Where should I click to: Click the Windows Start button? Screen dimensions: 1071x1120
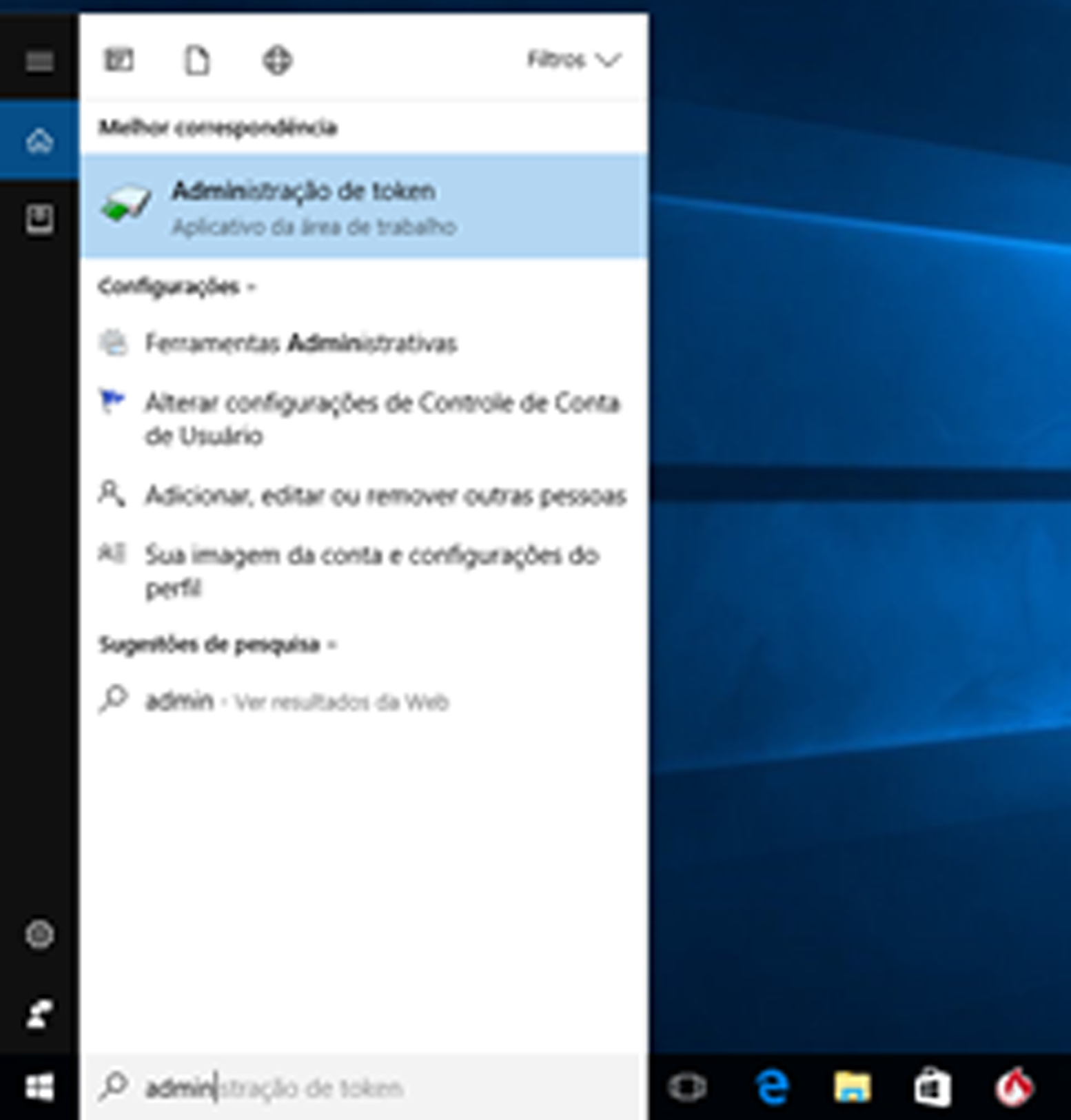[x=39, y=1088]
